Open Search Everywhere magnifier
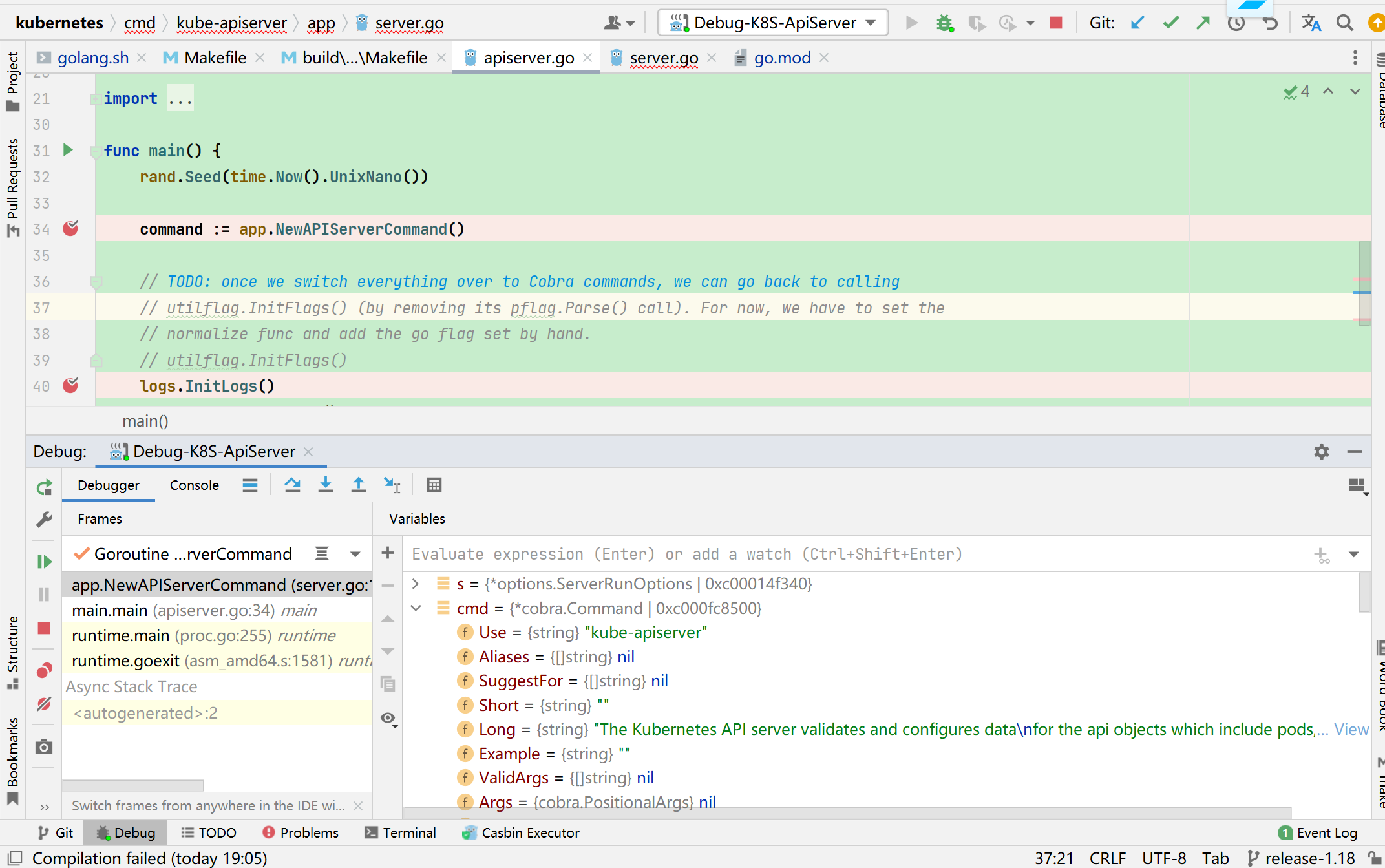Screen dimensions: 1385x868 pos(1345,23)
